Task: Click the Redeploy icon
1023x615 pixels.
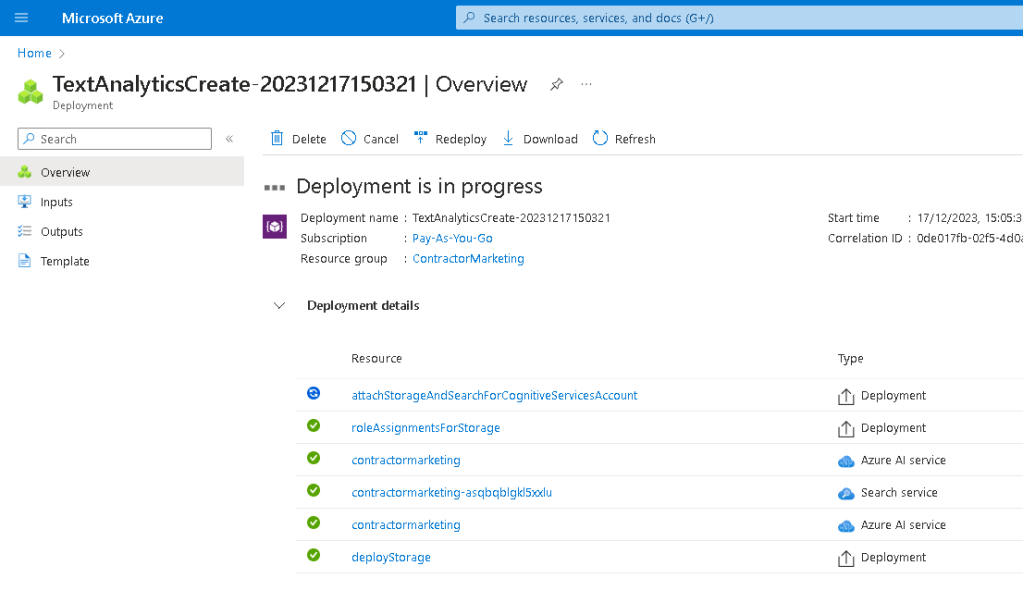Action: 421,138
